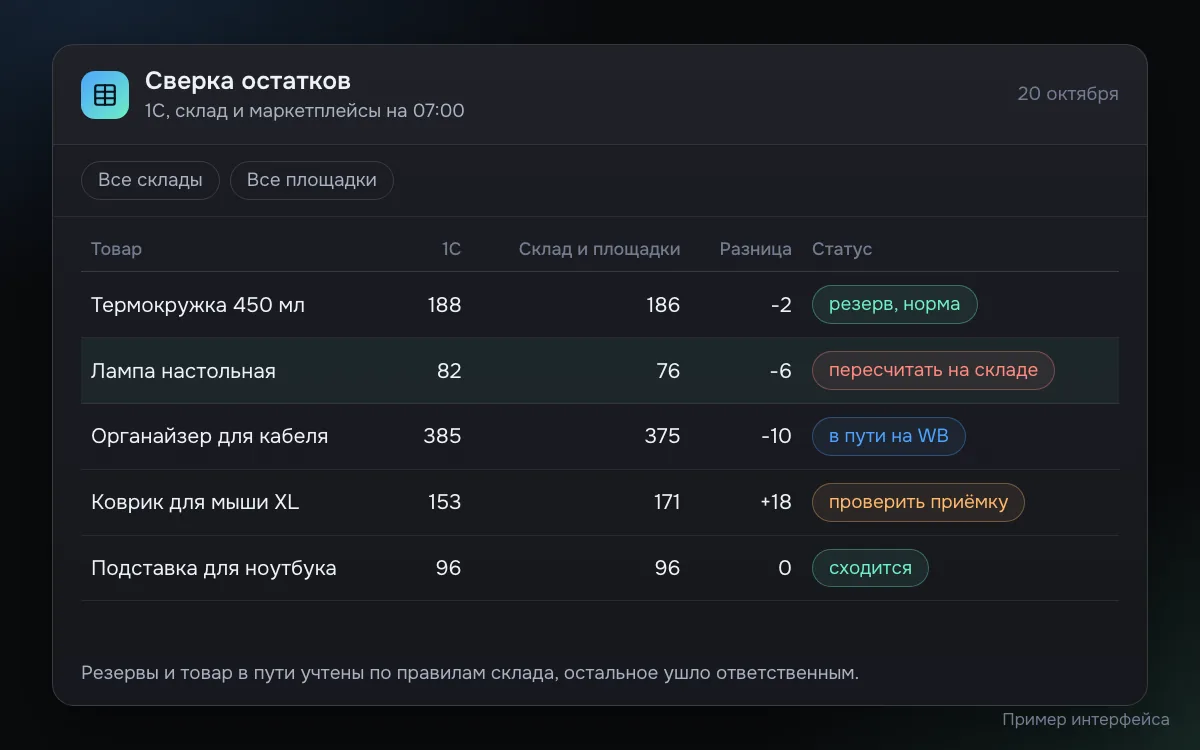Click the warehouse value 375
Screen dimensions: 1200x750
coord(662,437)
